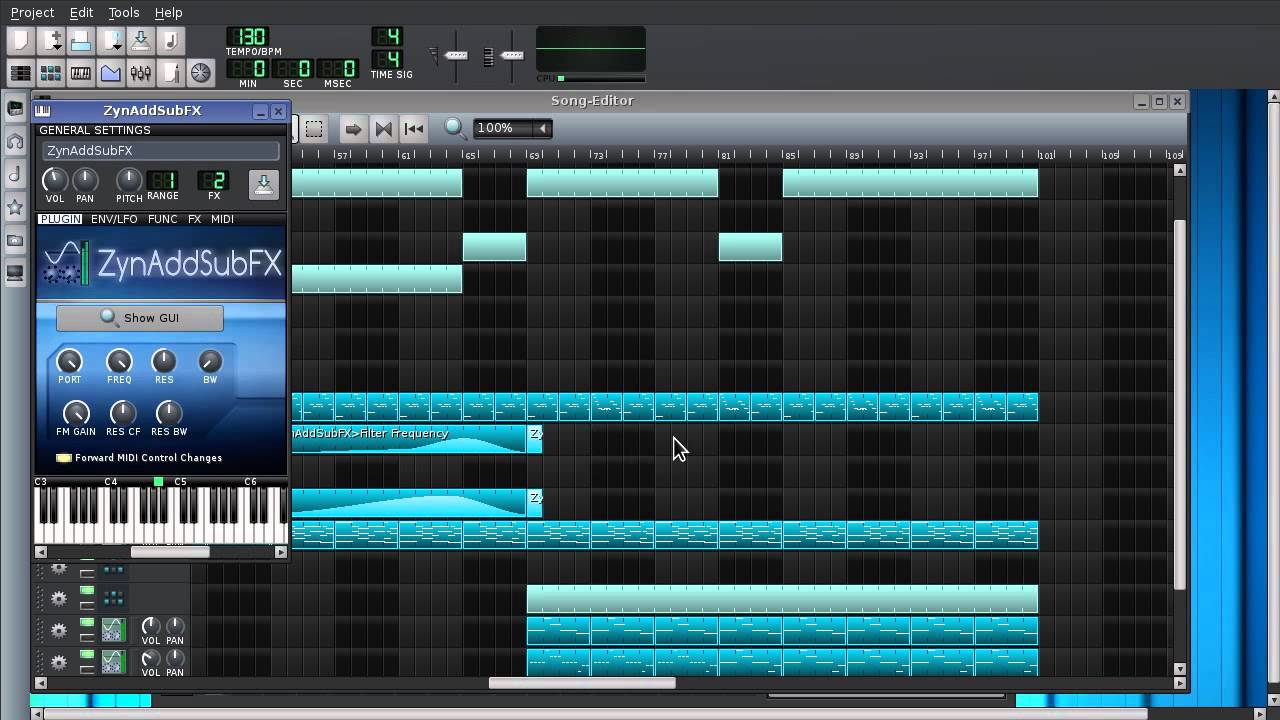Toggle auto-scrolling arrow in Song-Editor
Image resolution: width=1280 pixels, height=720 pixels.
pos(352,128)
